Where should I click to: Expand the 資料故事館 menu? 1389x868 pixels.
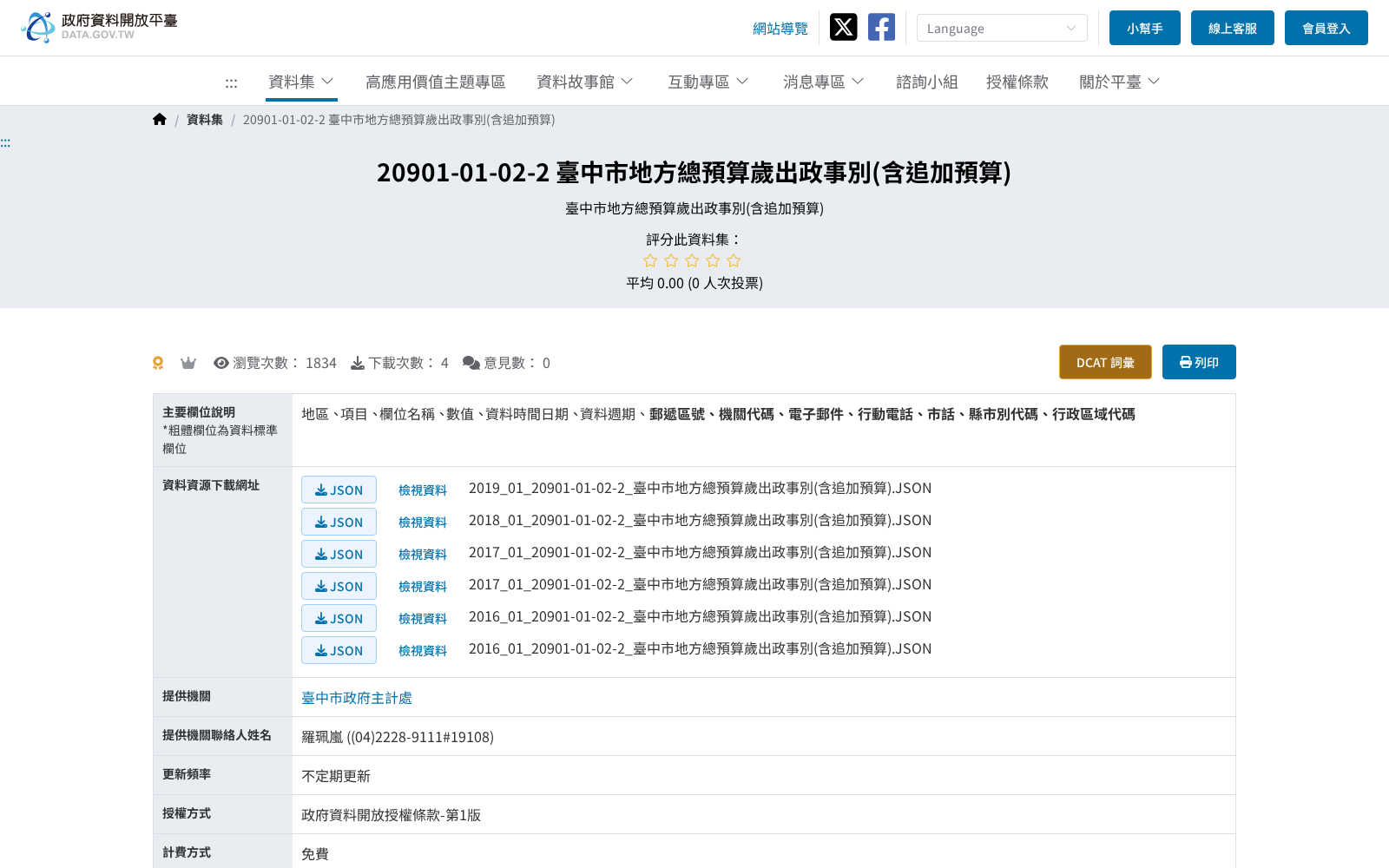click(585, 82)
